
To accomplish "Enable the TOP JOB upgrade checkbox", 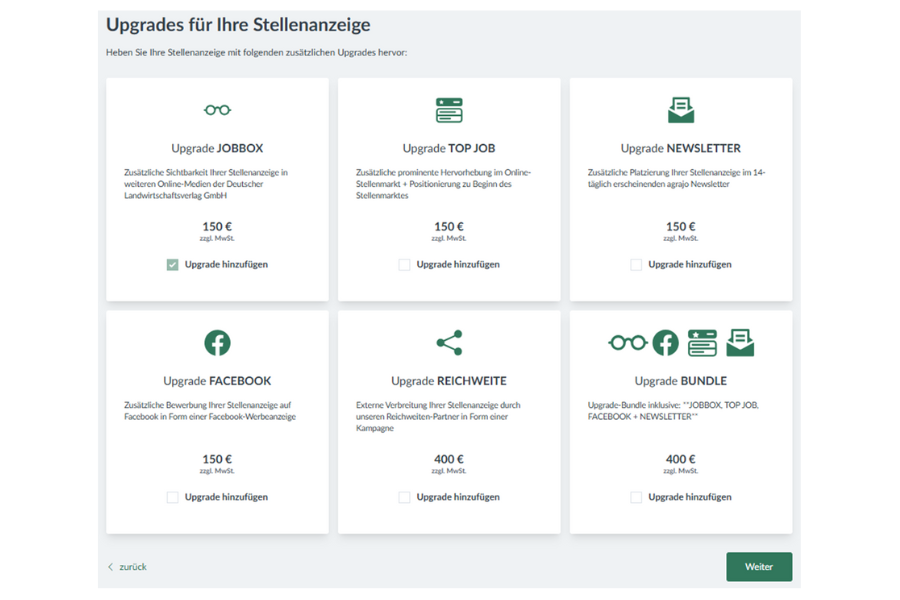I will tap(404, 265).
